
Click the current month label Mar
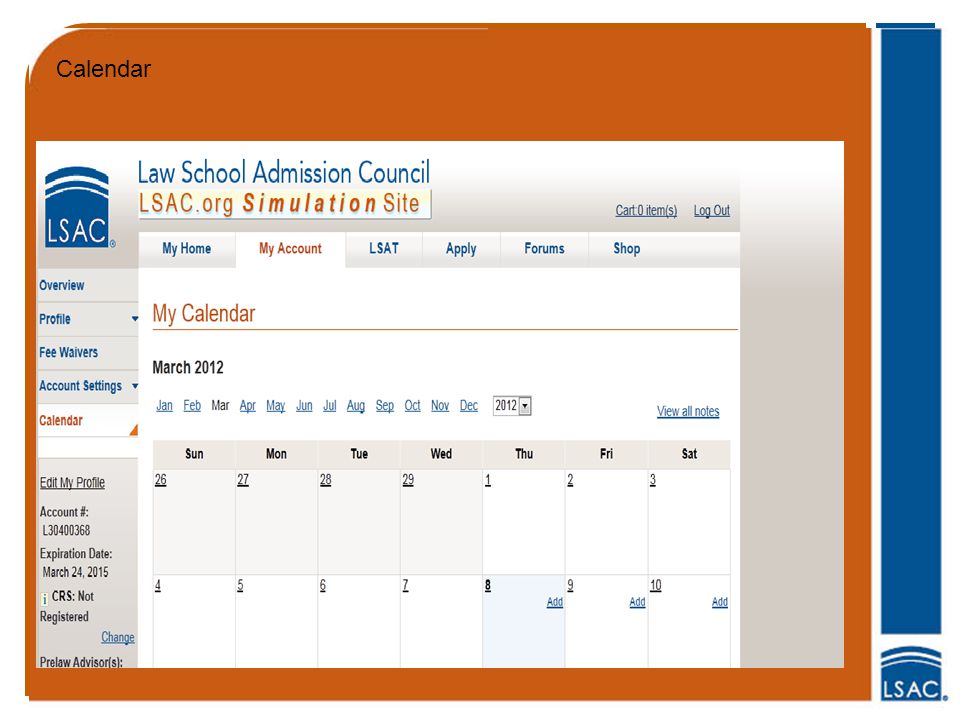pos(220,405)
